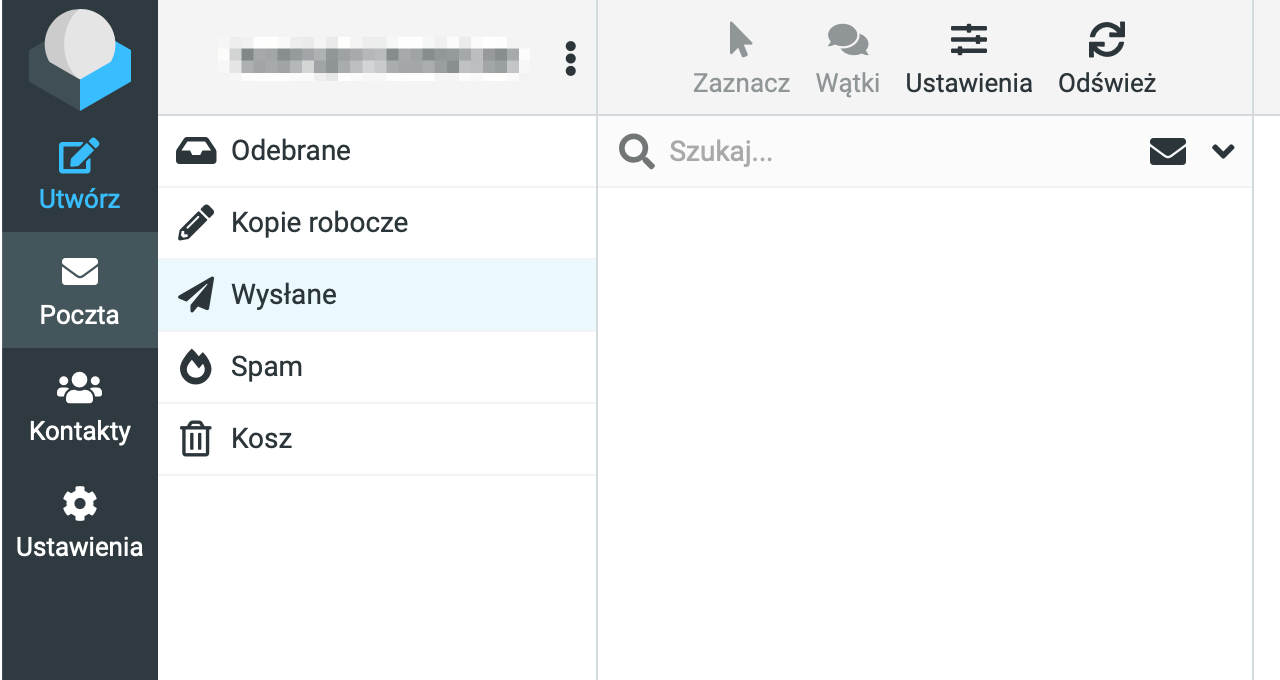Click the Zaznacz cursor icon
1280x680 pixels.
pyautogui.click(x=741, y=40)
